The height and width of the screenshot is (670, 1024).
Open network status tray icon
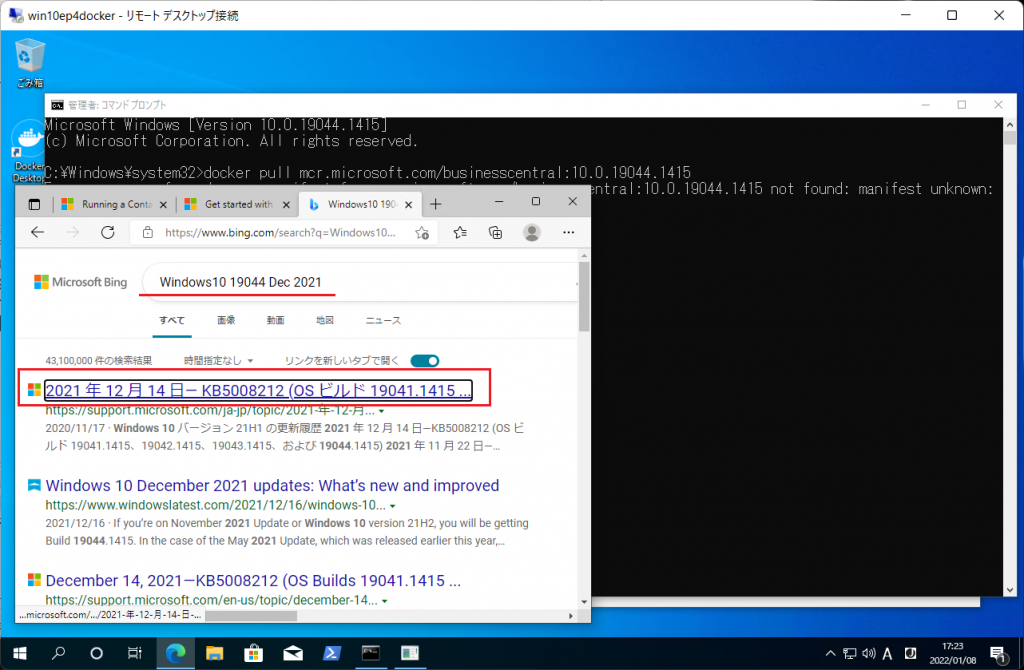(x=850, y=653)
